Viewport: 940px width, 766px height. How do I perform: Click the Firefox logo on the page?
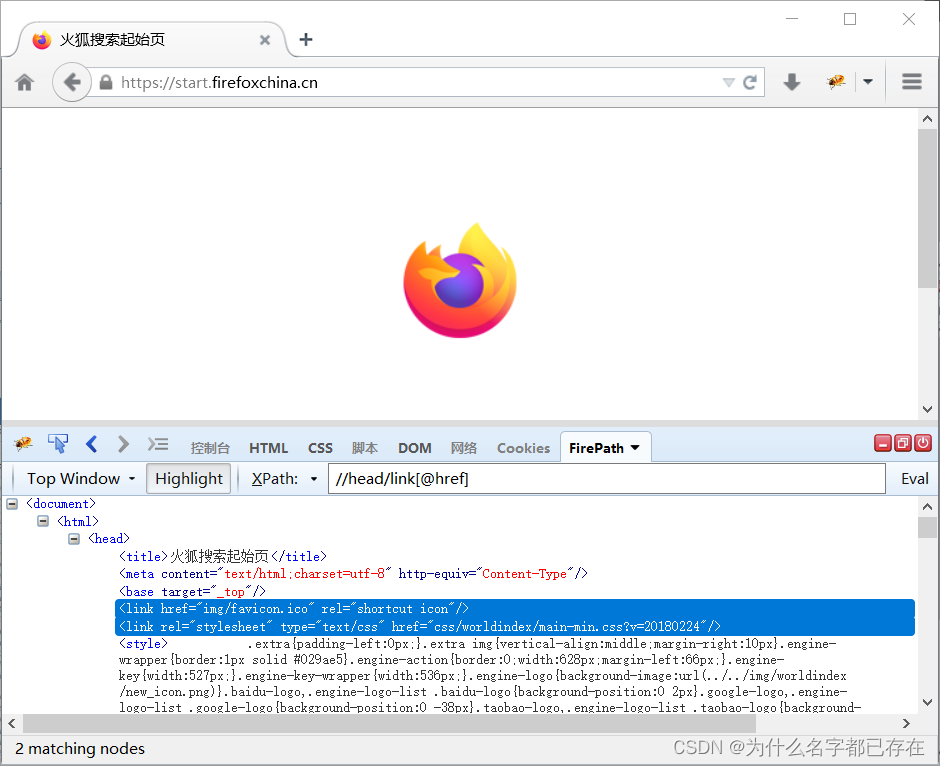coord(460,280)
